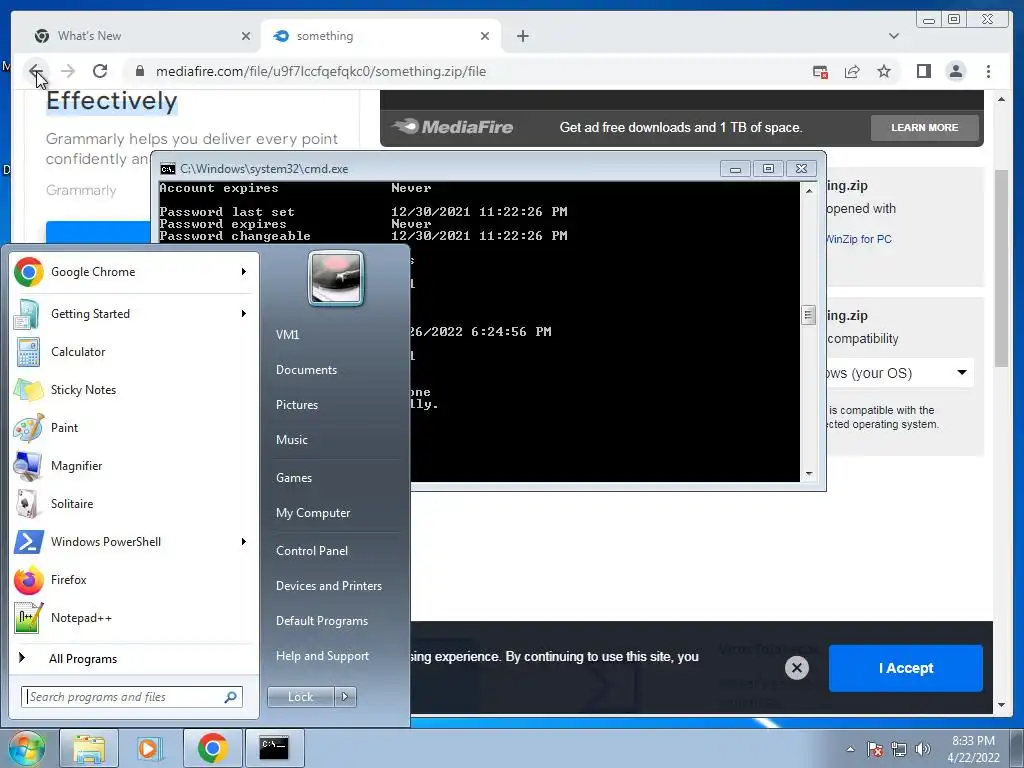This screenshot has height=768, width=1024.
Task: Select the something tab
Action: 380,36
